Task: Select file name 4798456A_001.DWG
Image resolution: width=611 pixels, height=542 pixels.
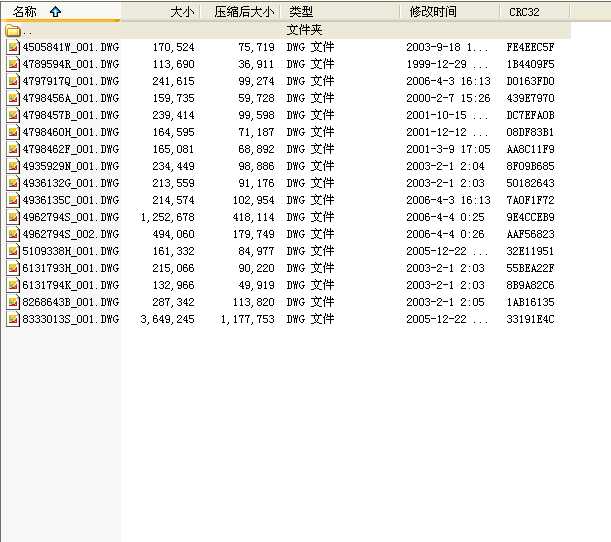Action: [x=71, y=99]
